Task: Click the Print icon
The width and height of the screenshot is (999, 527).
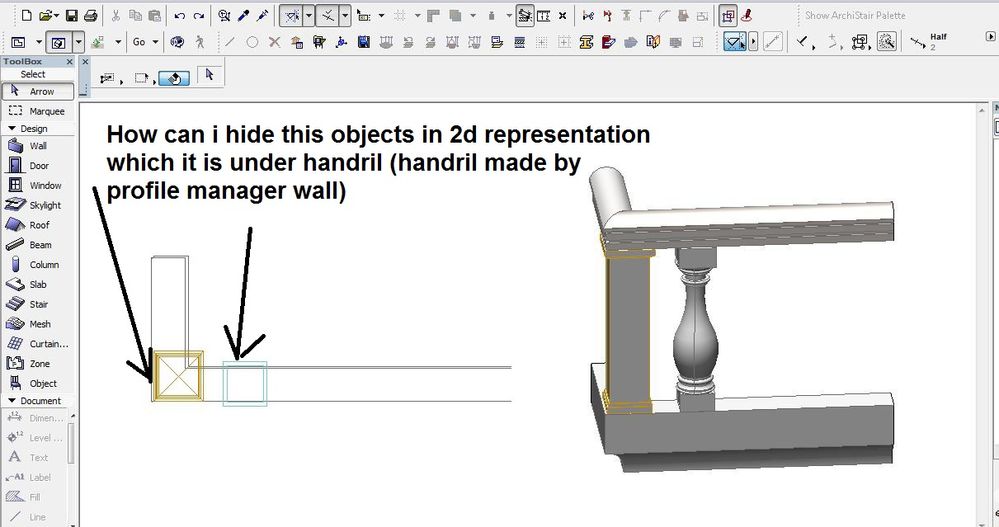Action: pos(90,15)
